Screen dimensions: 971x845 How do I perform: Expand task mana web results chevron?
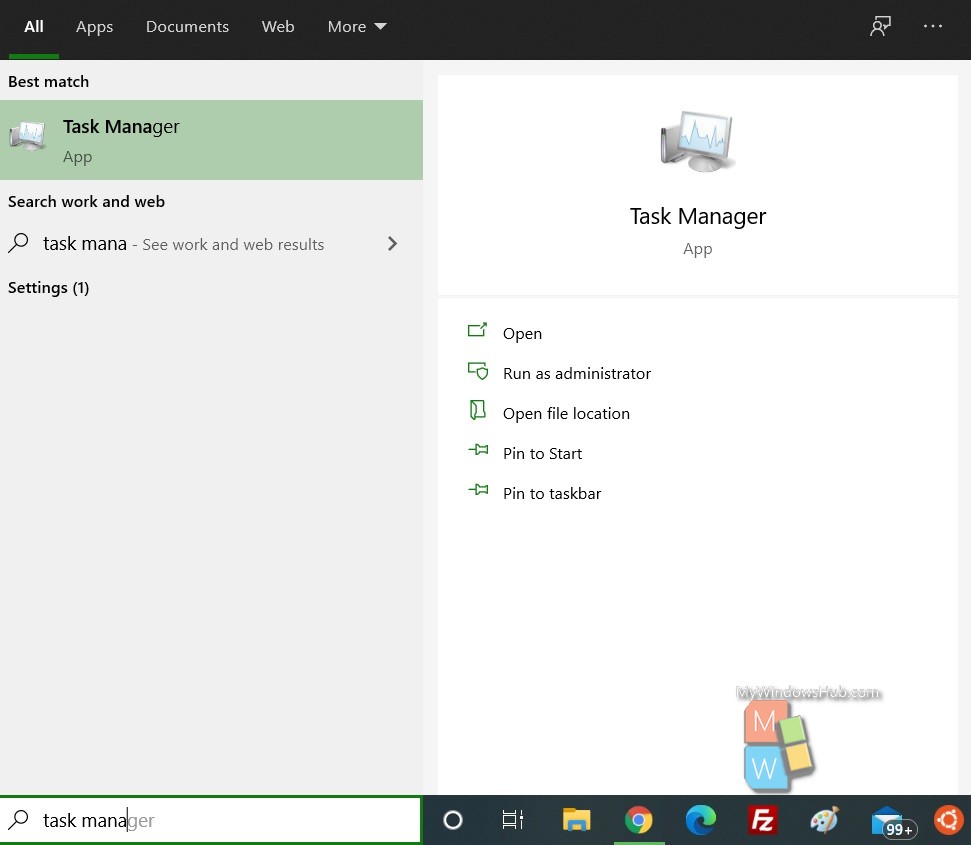pos(392,244)
